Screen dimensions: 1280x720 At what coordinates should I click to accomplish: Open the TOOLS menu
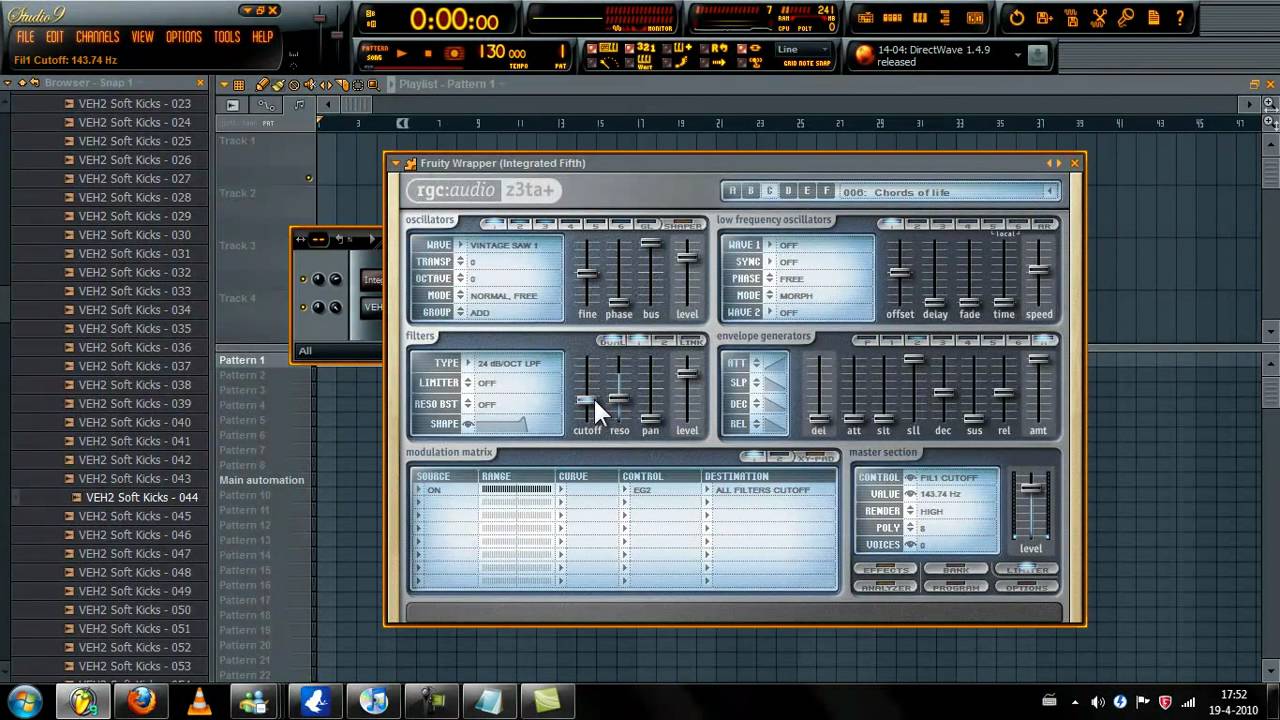227,37
